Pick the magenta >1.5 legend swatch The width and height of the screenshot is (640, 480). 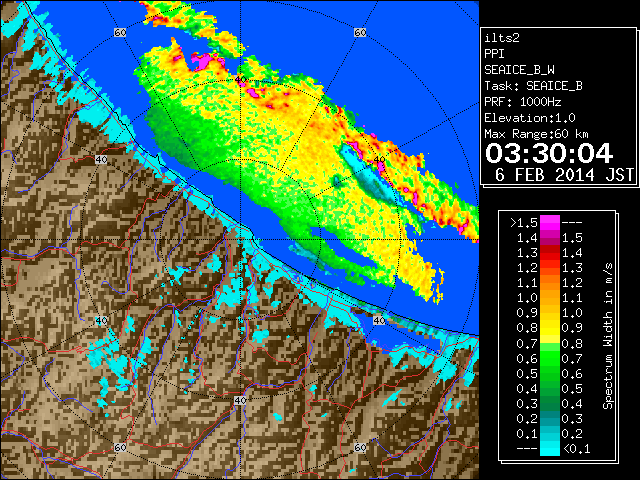(x=550, y=222)
